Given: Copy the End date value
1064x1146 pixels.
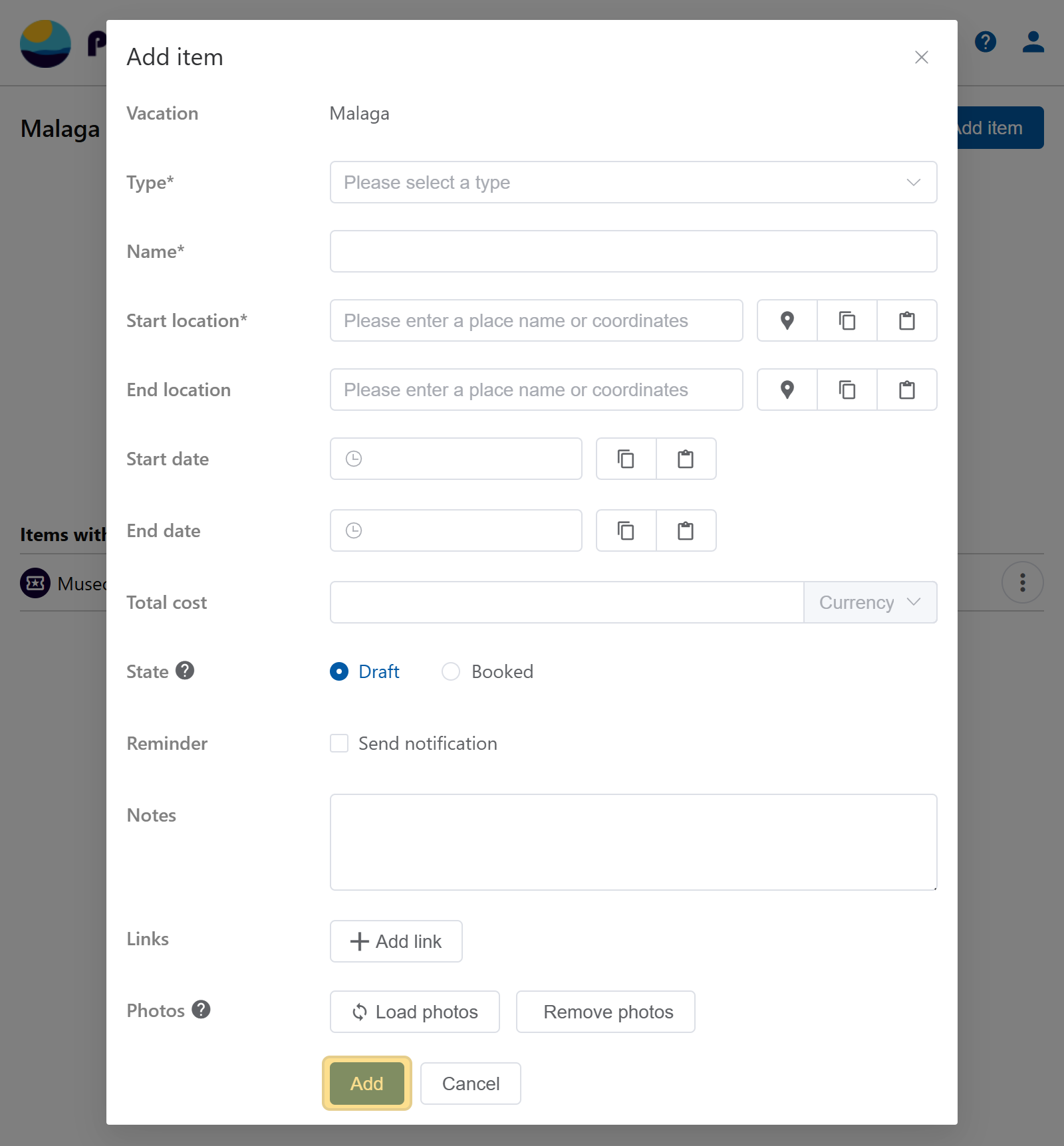Looking at the screenshot, I should (626, 530).
